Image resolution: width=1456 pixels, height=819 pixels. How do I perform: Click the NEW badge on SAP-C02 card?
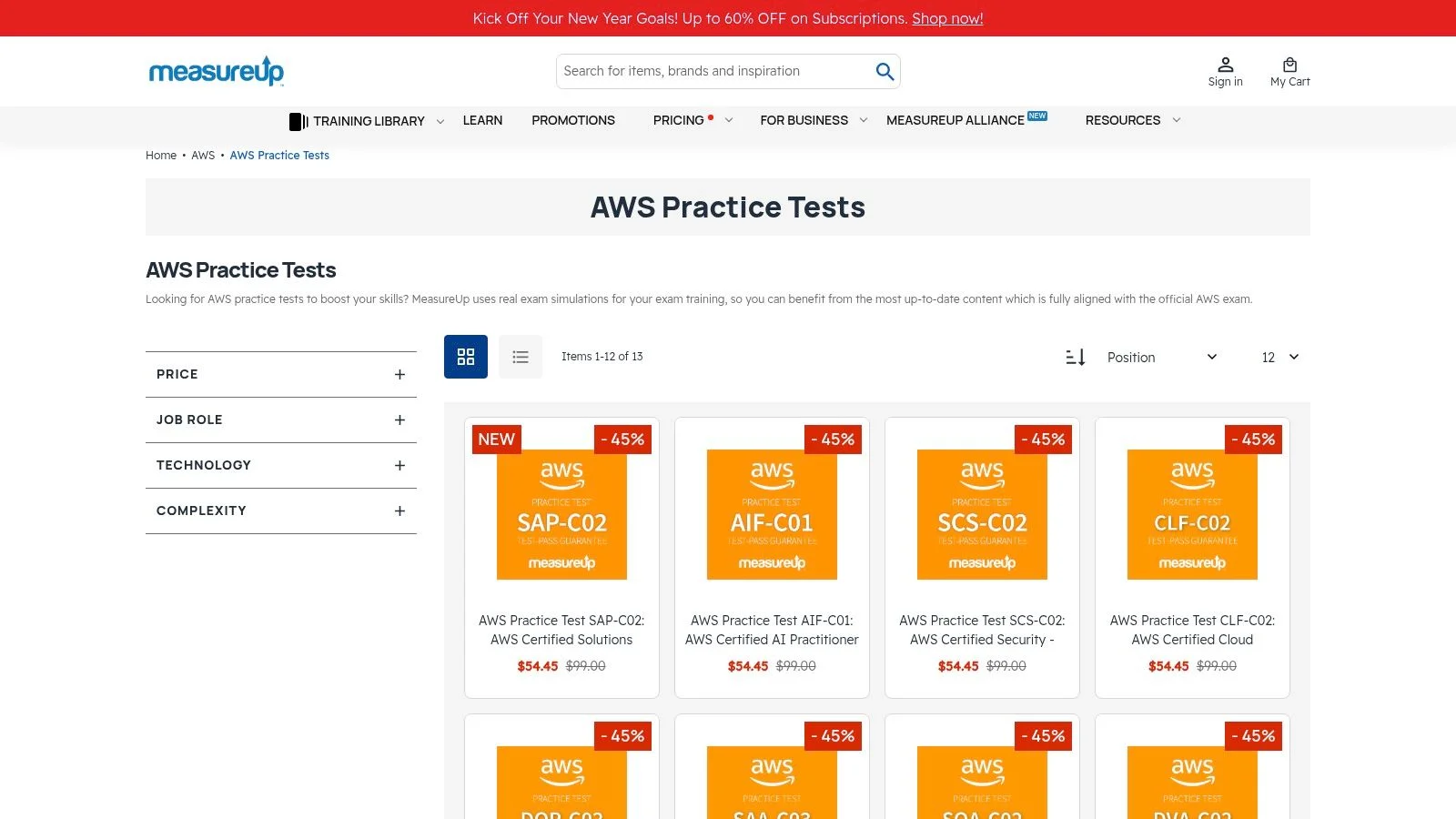(x=496, y=439)
